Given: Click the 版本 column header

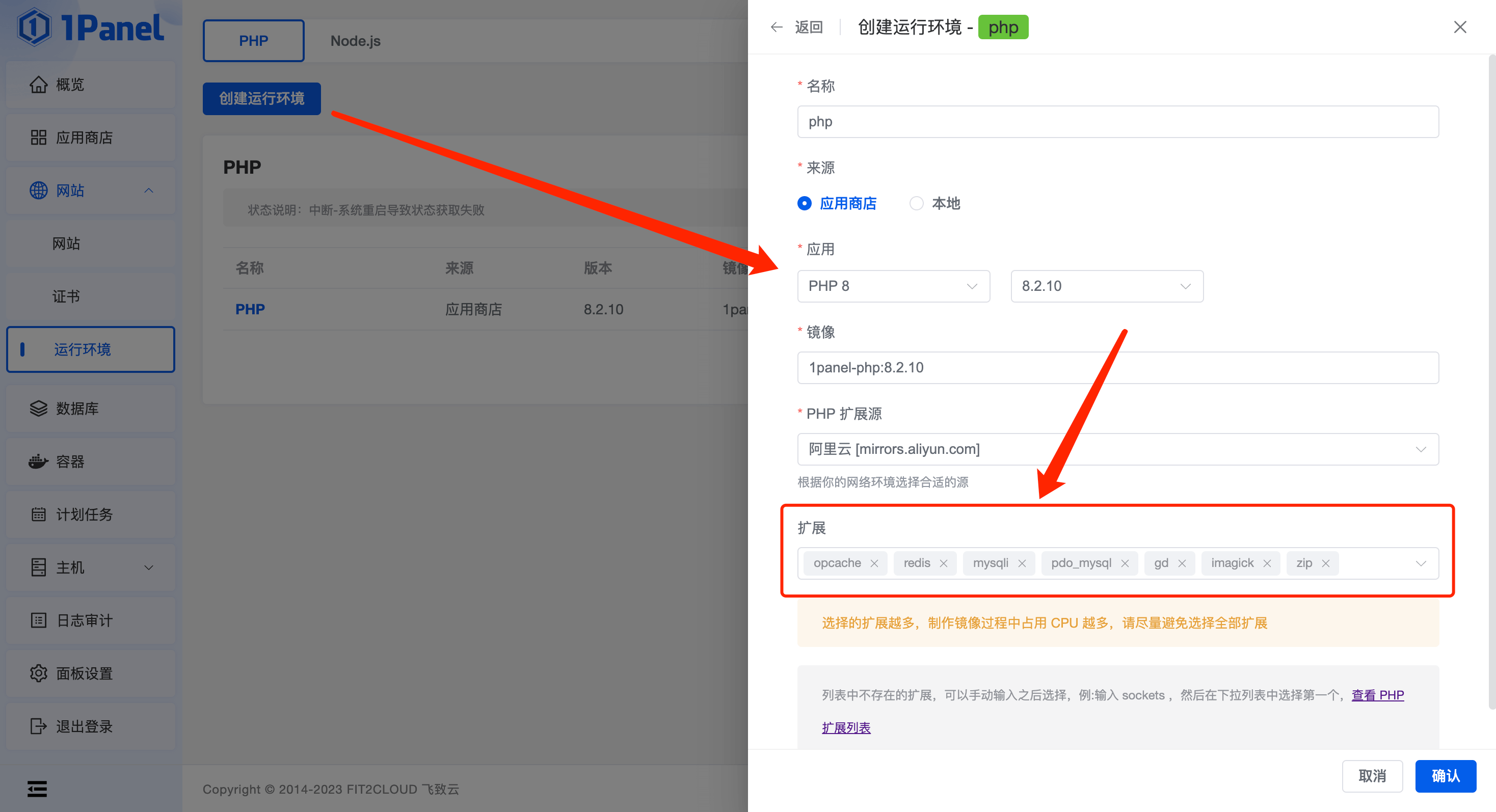Looking at the screenshot, I should [x=598, y=268].
